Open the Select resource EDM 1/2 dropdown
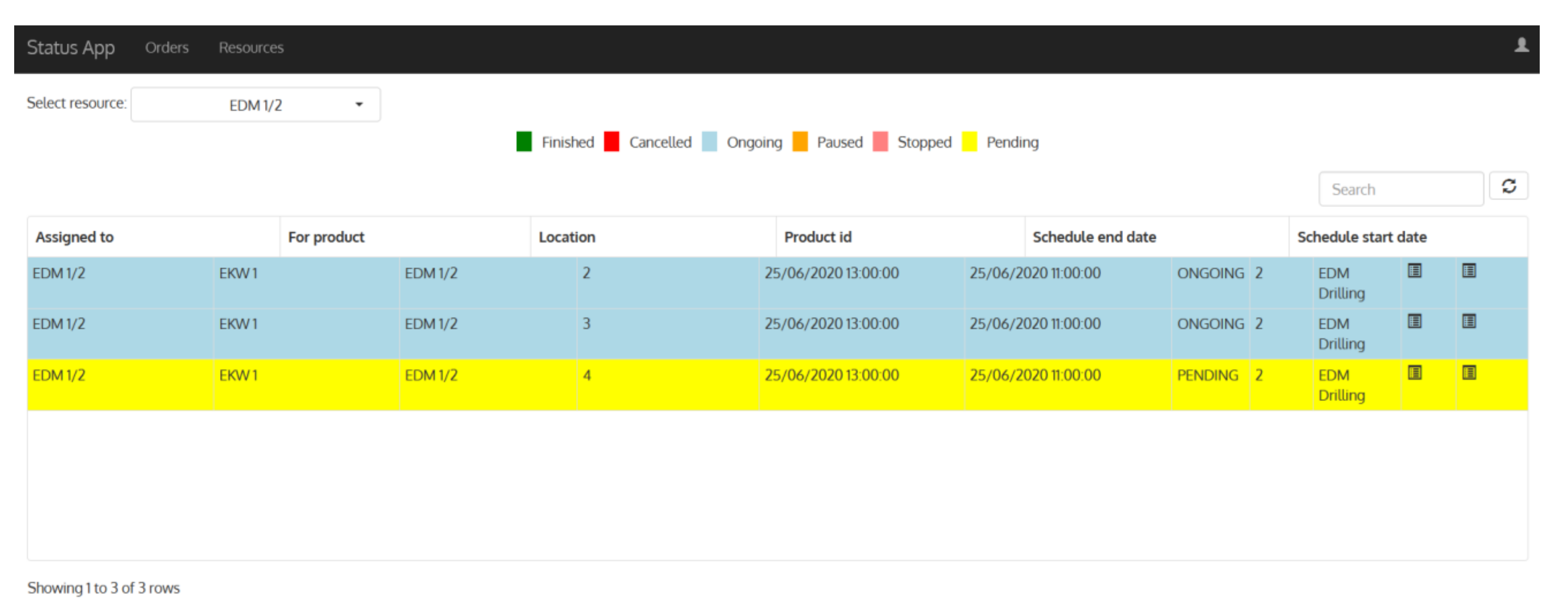Viewport: 1568px width, 604px height. (255, 105)
